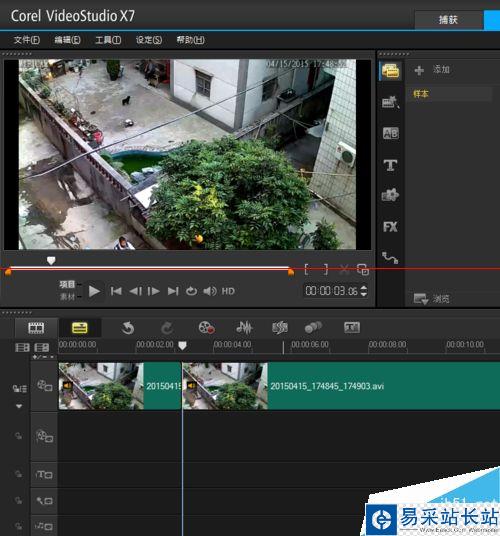This screenshot has height=536, width=500.
Task: Switch to Storyboard view
Action: click(x=36, y=328)
